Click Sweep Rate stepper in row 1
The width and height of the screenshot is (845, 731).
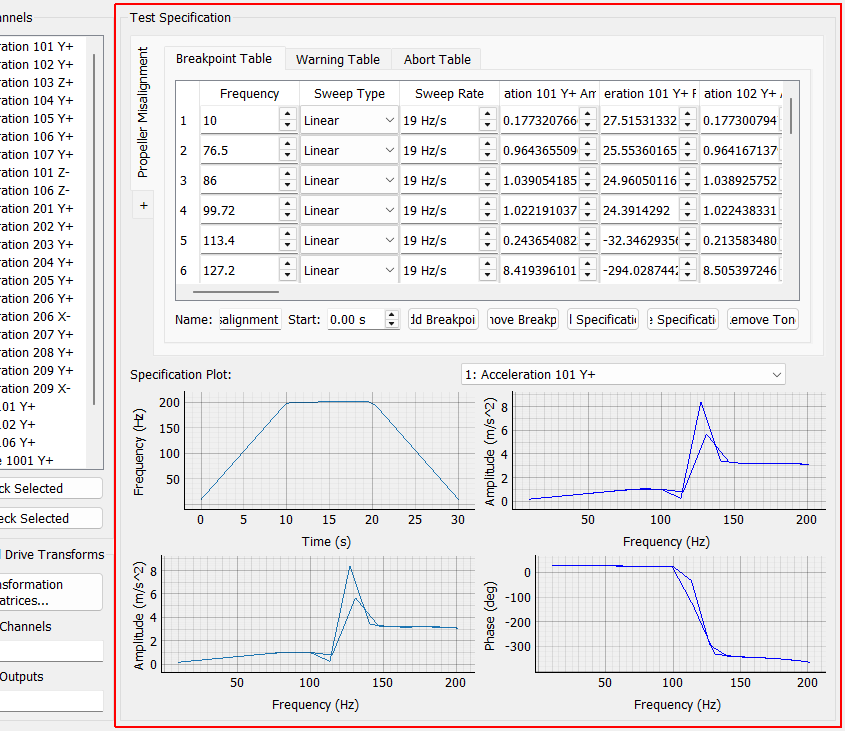[x=488, y=120]
